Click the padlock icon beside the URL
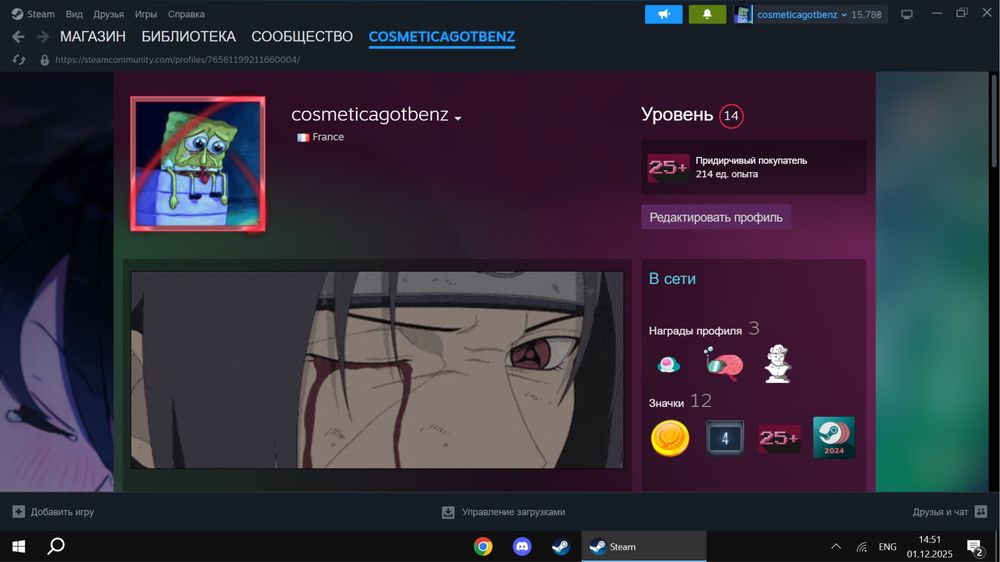Screen dimensions: 1000x562 [x=44, y=60]
